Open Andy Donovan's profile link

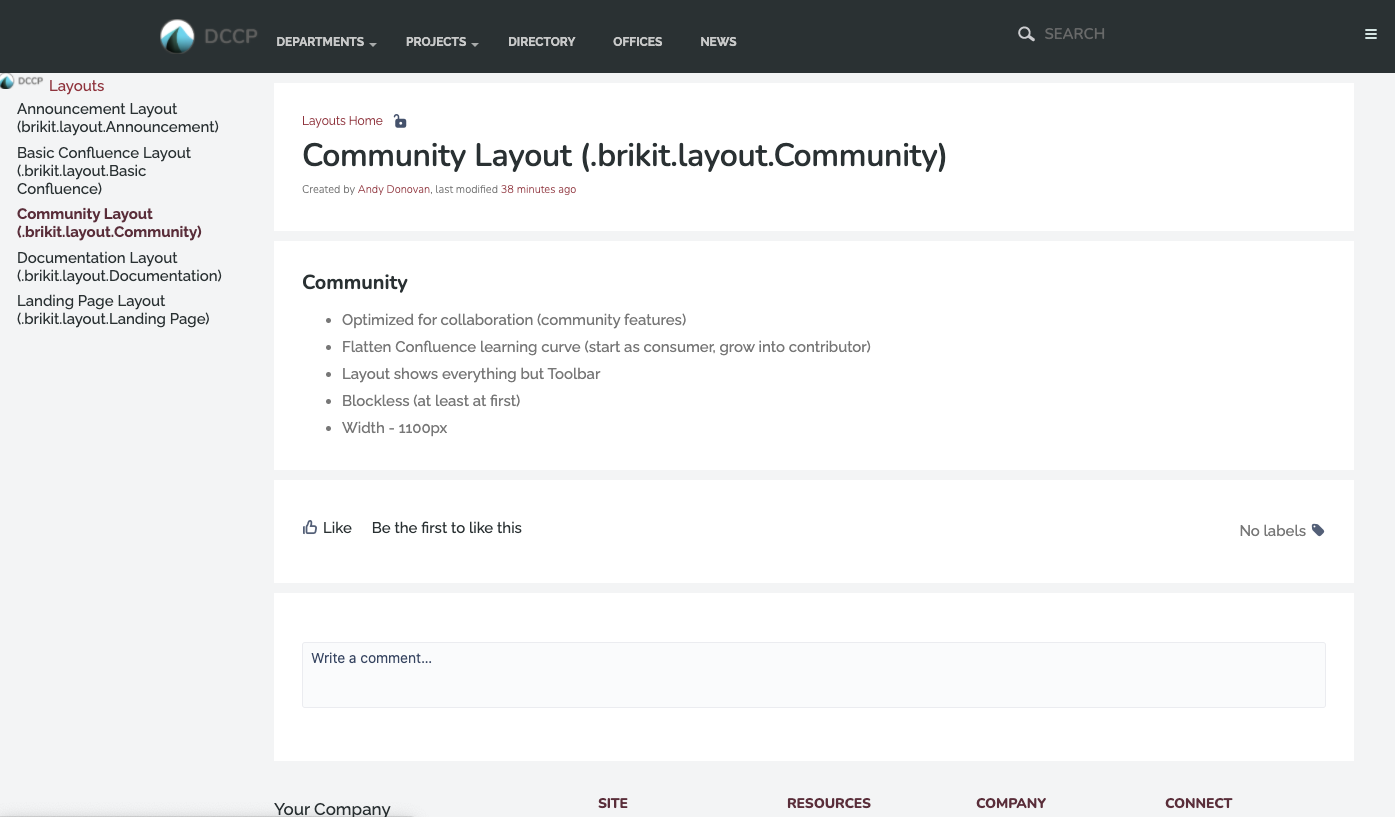point(394,189)
